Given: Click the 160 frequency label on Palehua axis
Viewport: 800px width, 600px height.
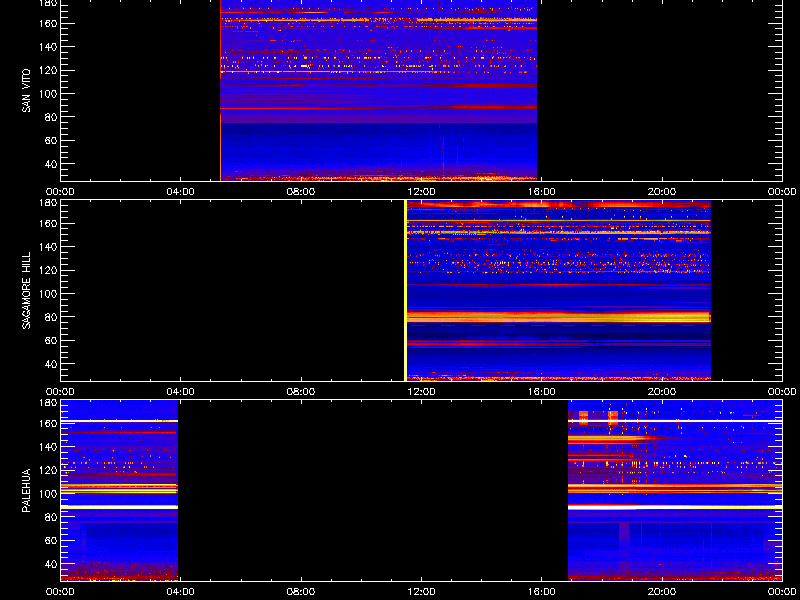Looking at the screenshot, I should click(x=47, y=423).
